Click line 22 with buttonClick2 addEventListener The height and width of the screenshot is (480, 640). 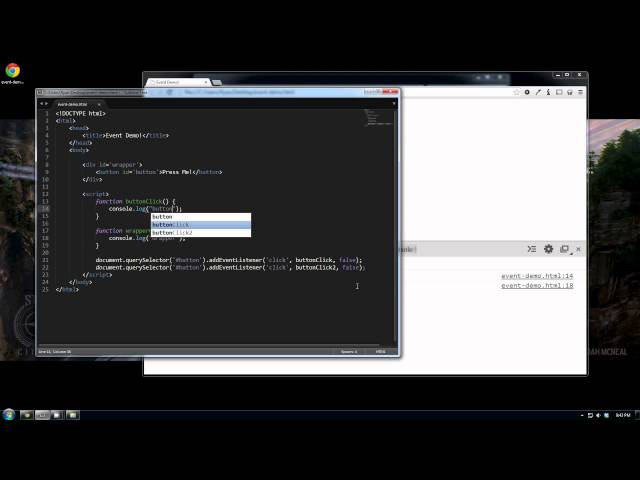tap(230, 268)
